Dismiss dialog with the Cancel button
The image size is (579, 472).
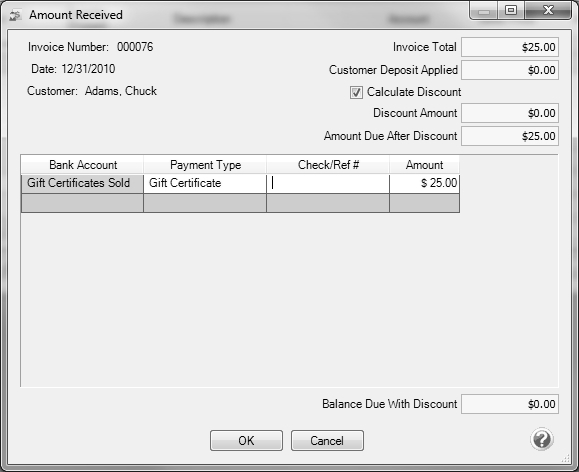click(x=327, y=440)
